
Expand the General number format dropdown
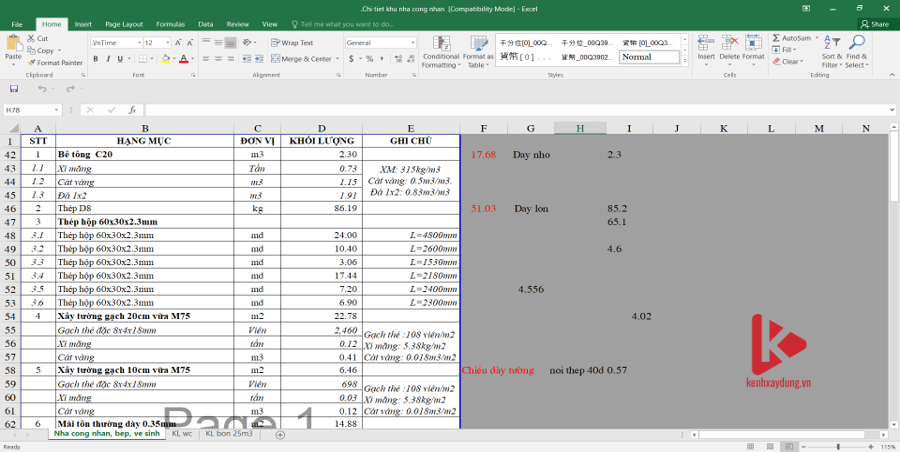pos(411,43)
